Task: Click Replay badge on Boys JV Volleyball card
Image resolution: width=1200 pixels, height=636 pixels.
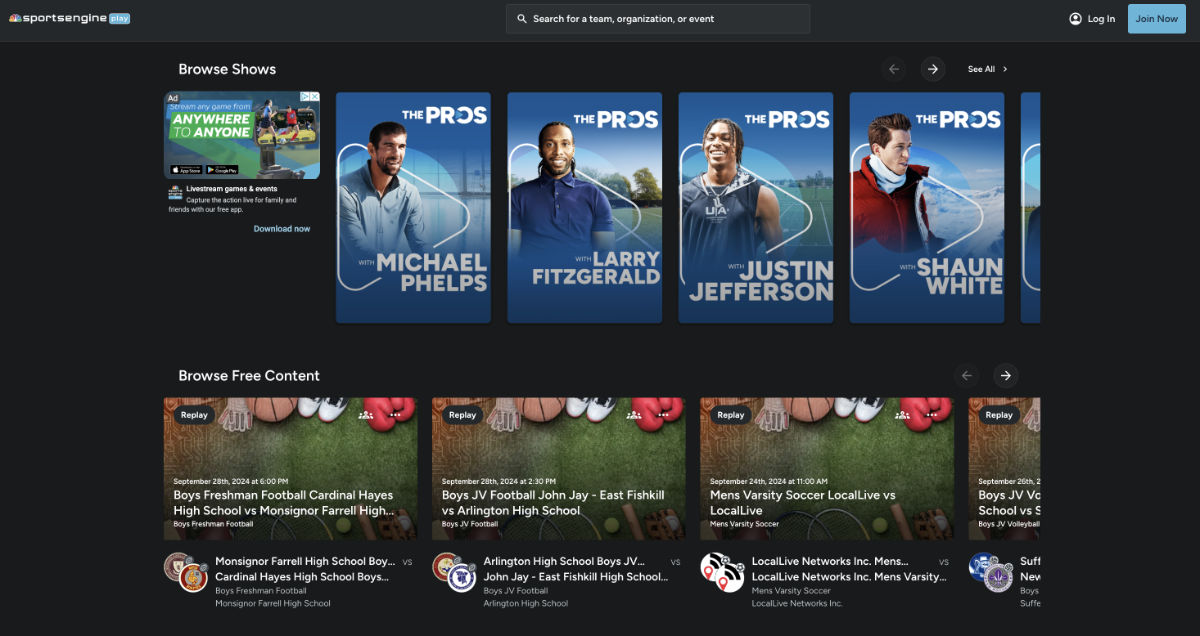Action: [x=998, y=415]
